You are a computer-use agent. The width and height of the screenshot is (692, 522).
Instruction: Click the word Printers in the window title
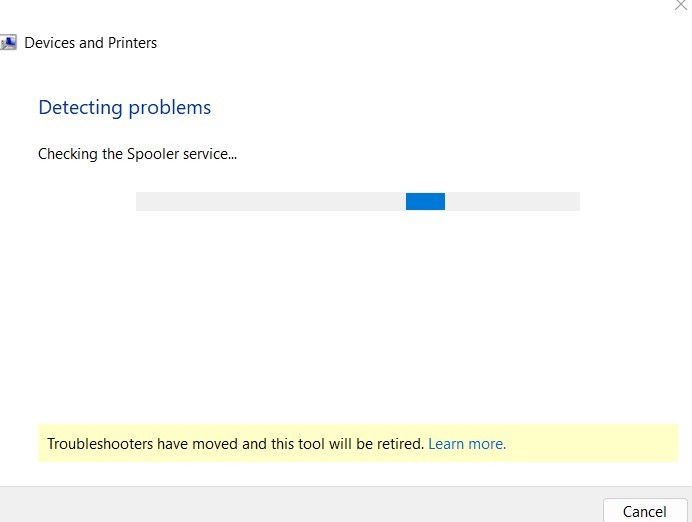point(132,43)
